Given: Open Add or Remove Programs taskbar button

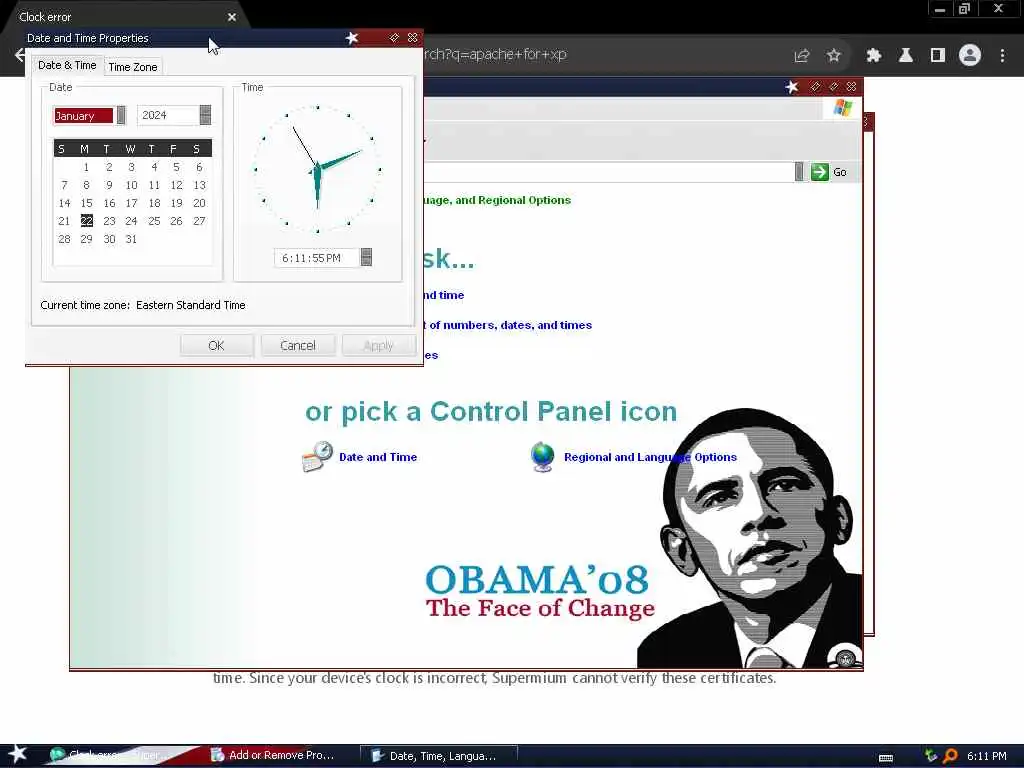Looking at the screenshot, I should (273, 756).
